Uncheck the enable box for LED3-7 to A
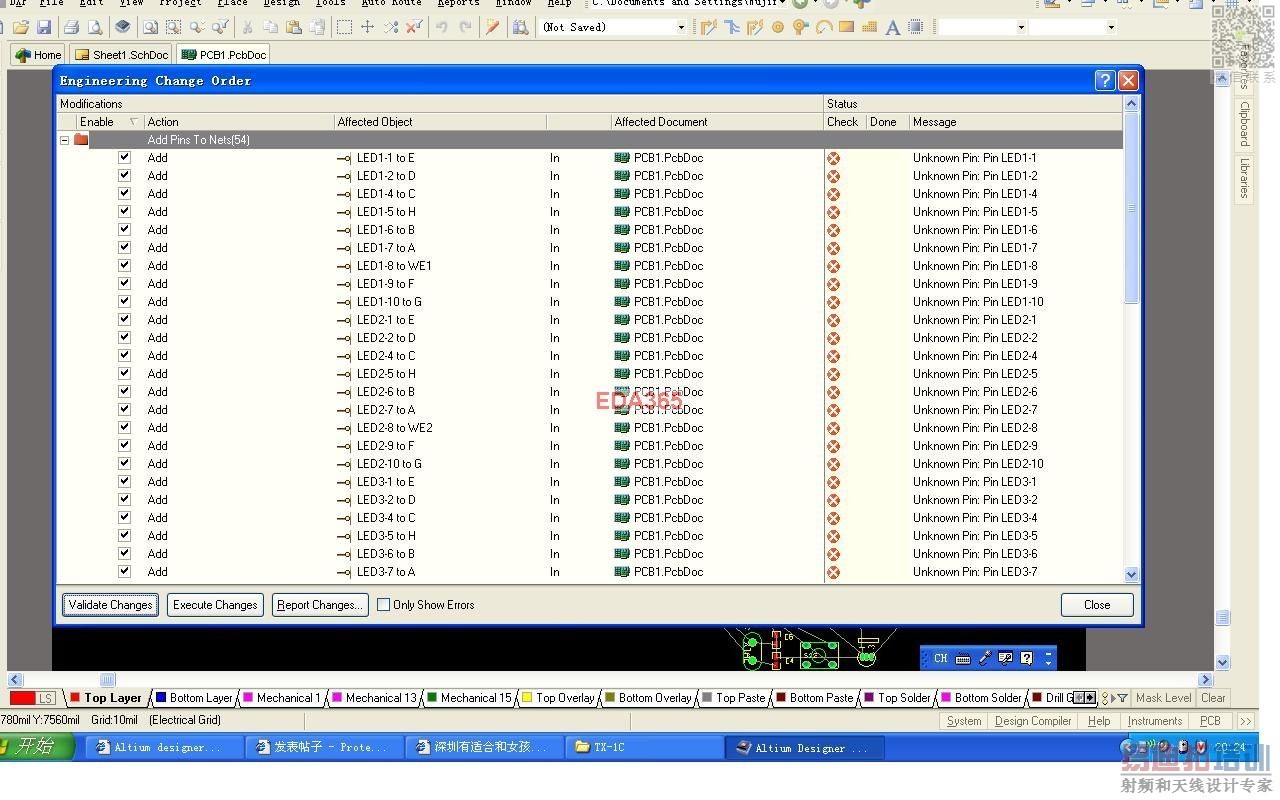The image size is (1280, 800). point(124,571)
